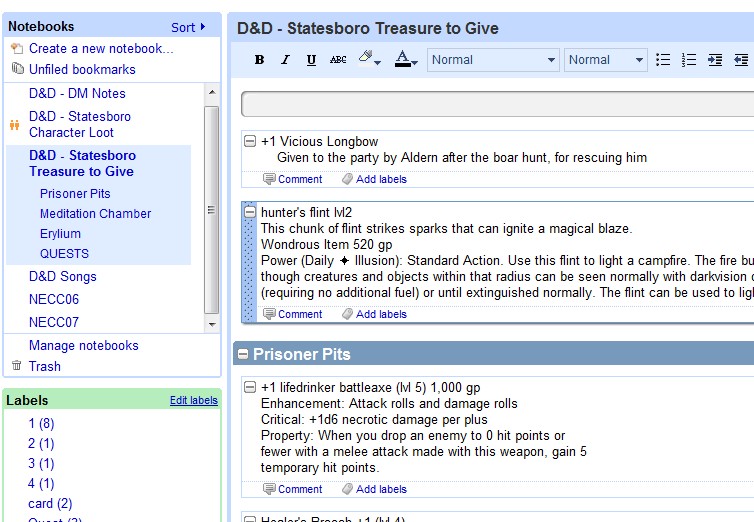
Task: Toggle italic formatting
Action: click(285, 60)
